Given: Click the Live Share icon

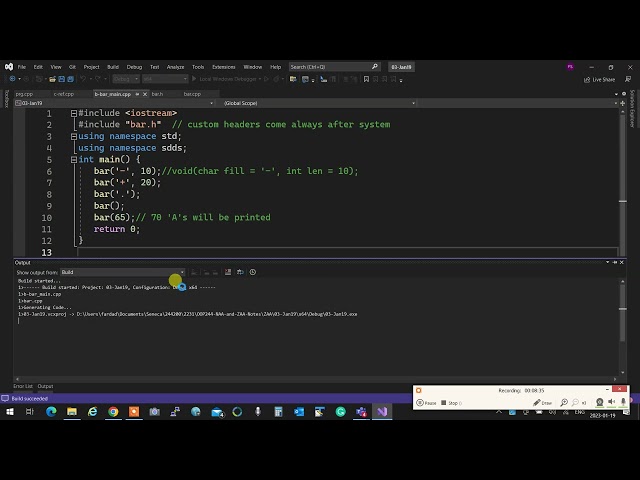Looking at the screenshot, I should pos(600,79).
